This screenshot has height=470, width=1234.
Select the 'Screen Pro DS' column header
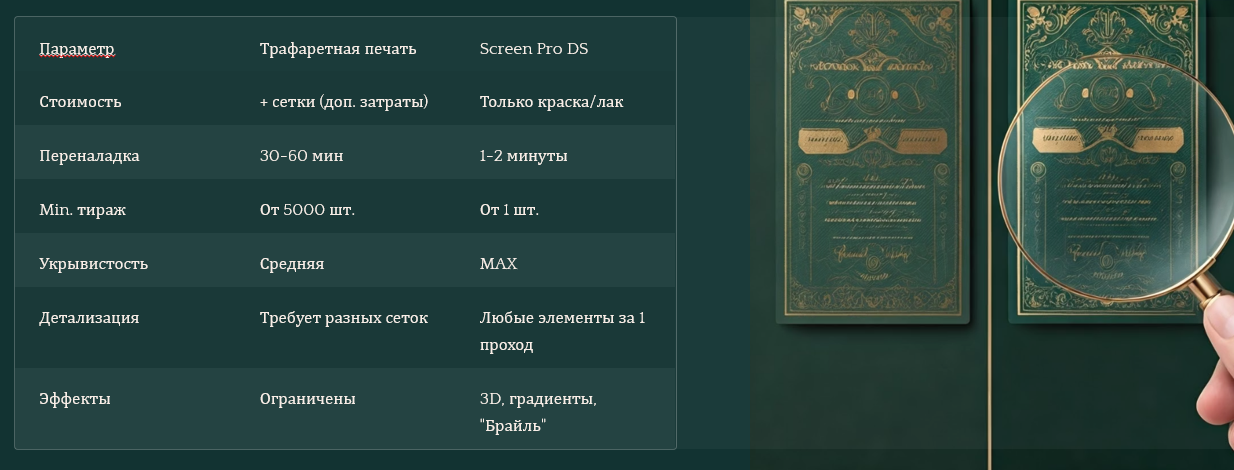pos(534,49)
